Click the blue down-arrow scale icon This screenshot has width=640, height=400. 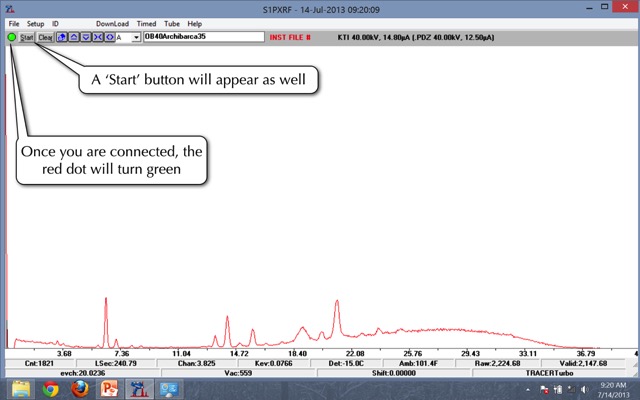click(x=84, y=37)
